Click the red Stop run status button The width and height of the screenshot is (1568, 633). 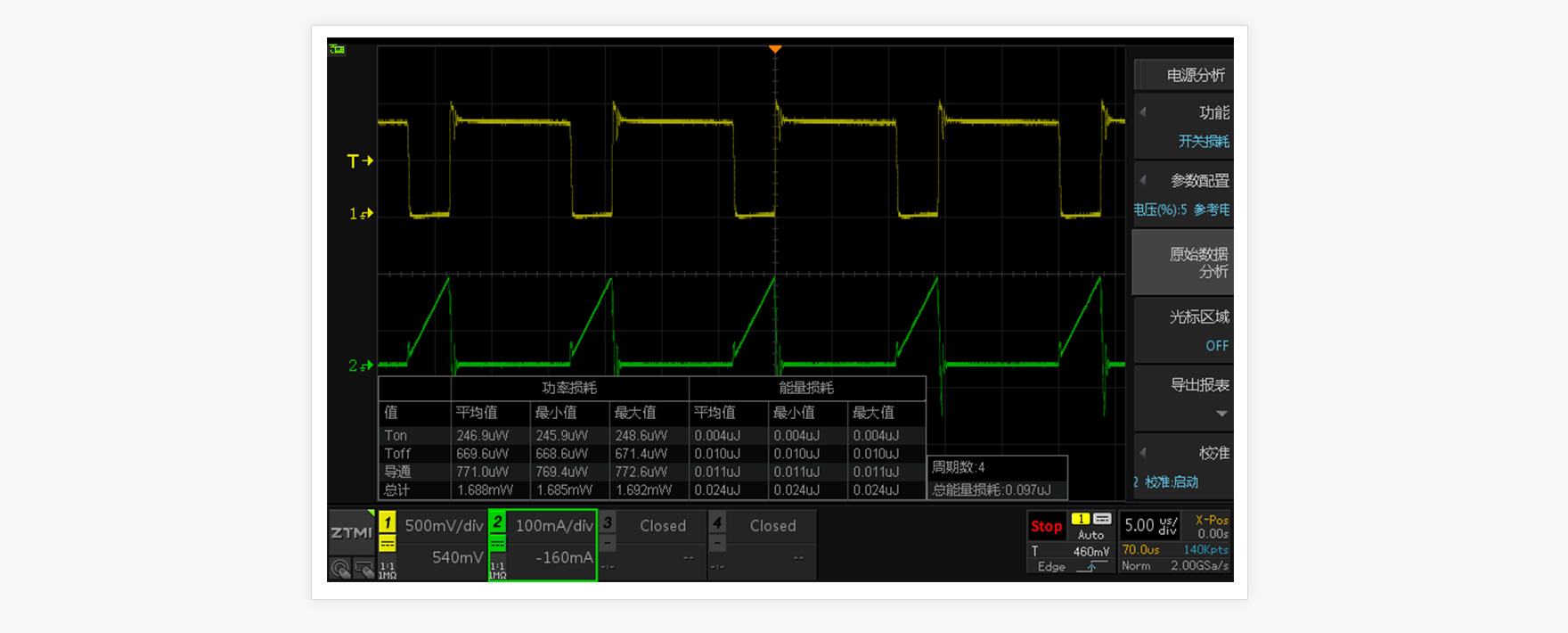1046,526
